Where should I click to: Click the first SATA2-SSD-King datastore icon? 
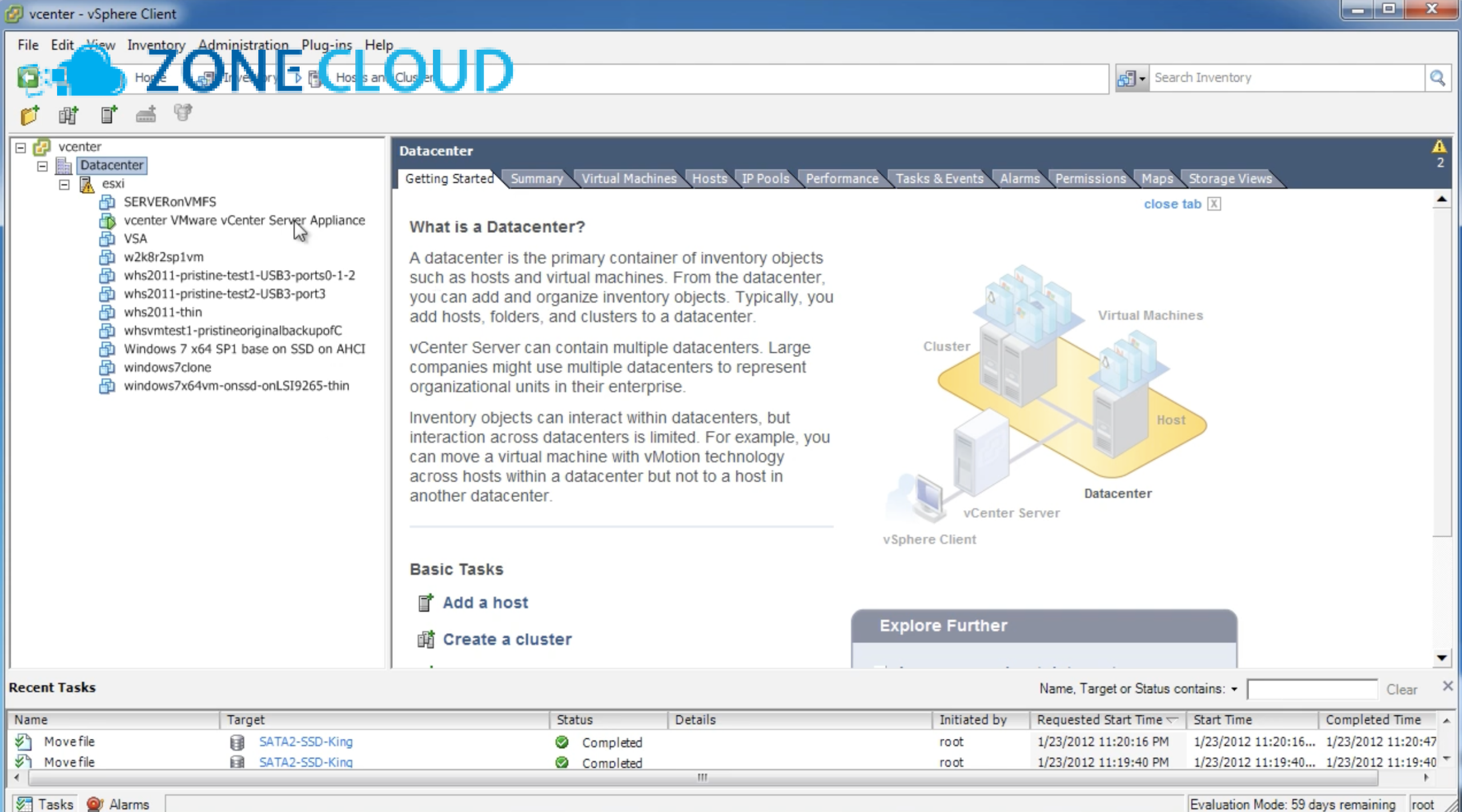pyautogui.click(x=236, y=742)
